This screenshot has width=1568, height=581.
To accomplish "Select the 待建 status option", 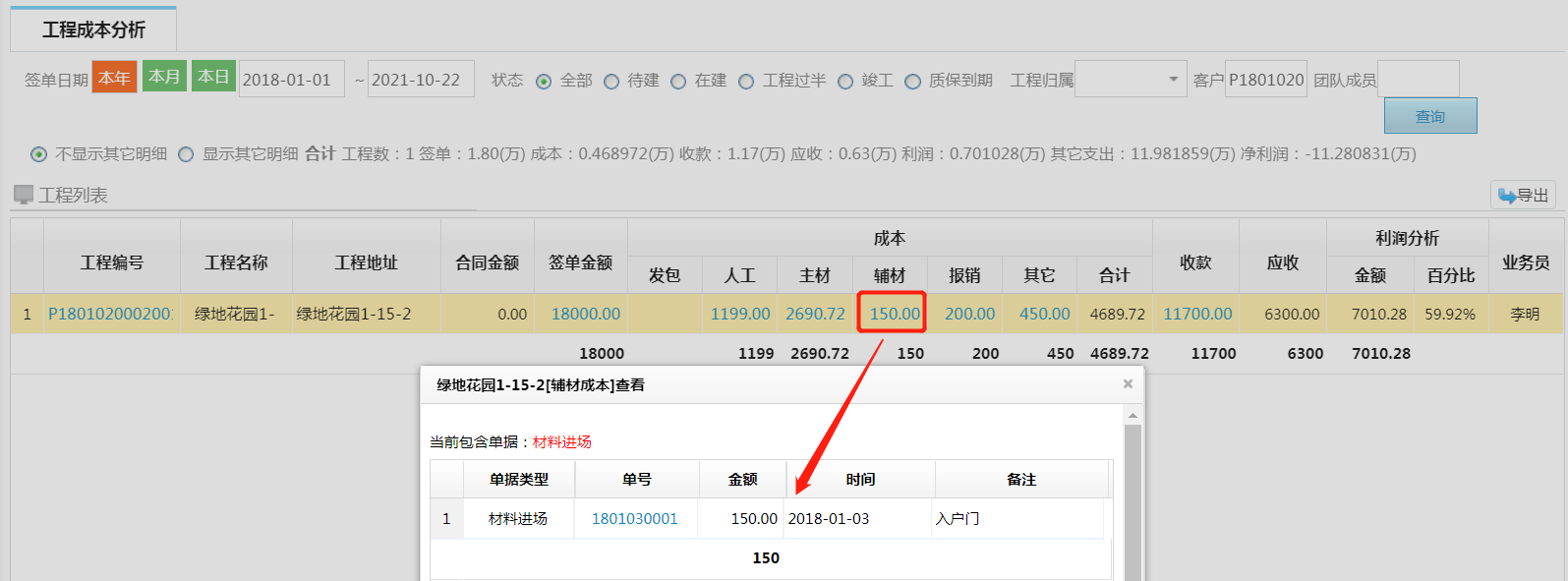I will 611,82.
